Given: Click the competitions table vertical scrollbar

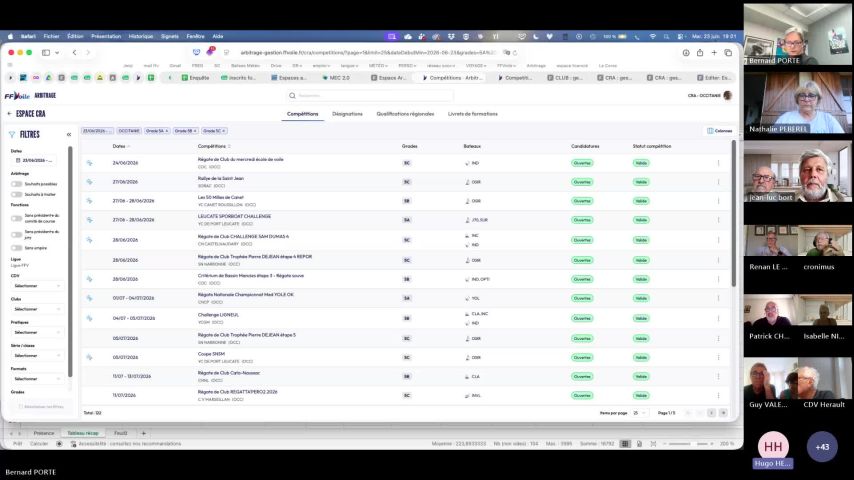Looking at the screenshot, I should (734, 214).
